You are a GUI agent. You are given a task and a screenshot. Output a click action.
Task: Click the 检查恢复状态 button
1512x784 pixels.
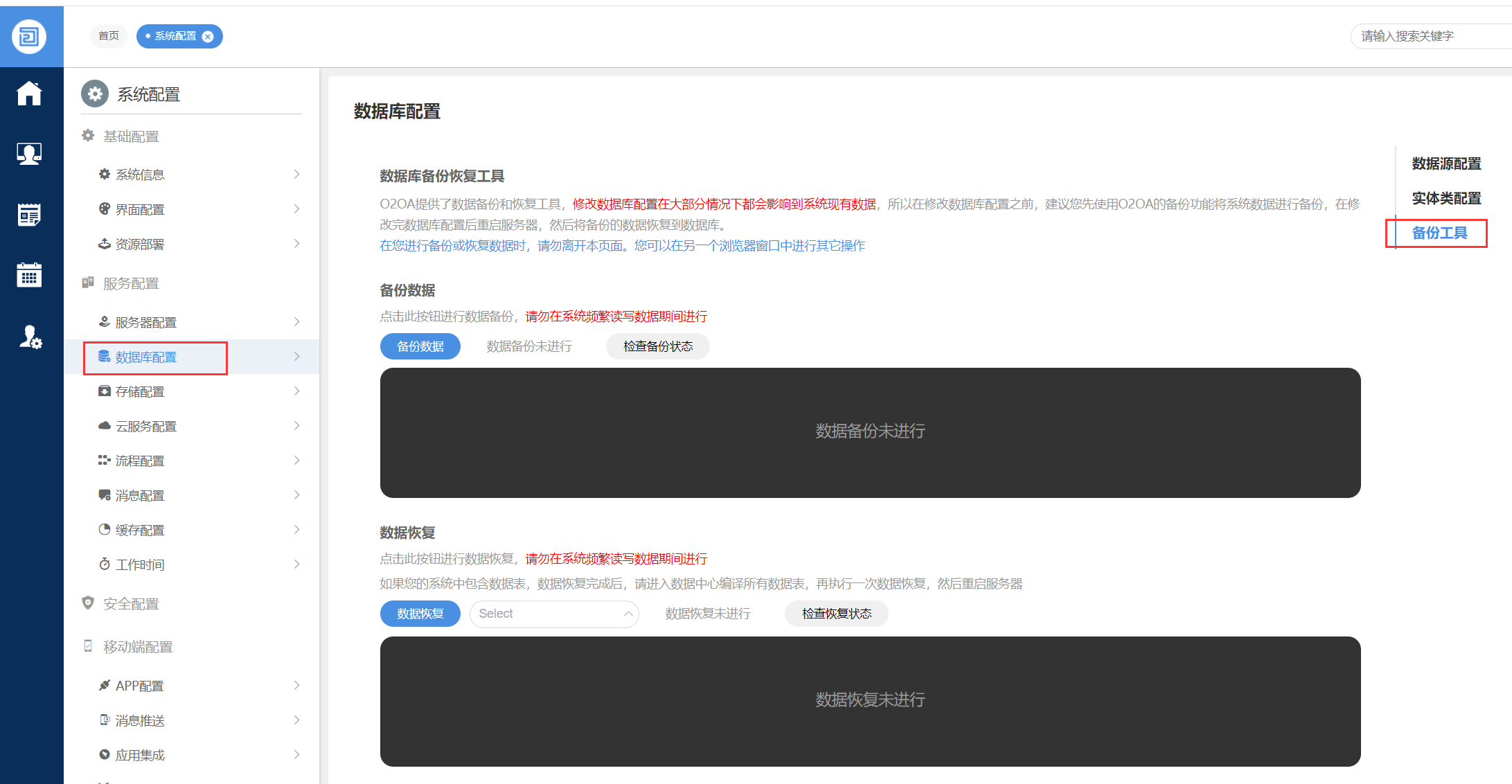point(836,614)
